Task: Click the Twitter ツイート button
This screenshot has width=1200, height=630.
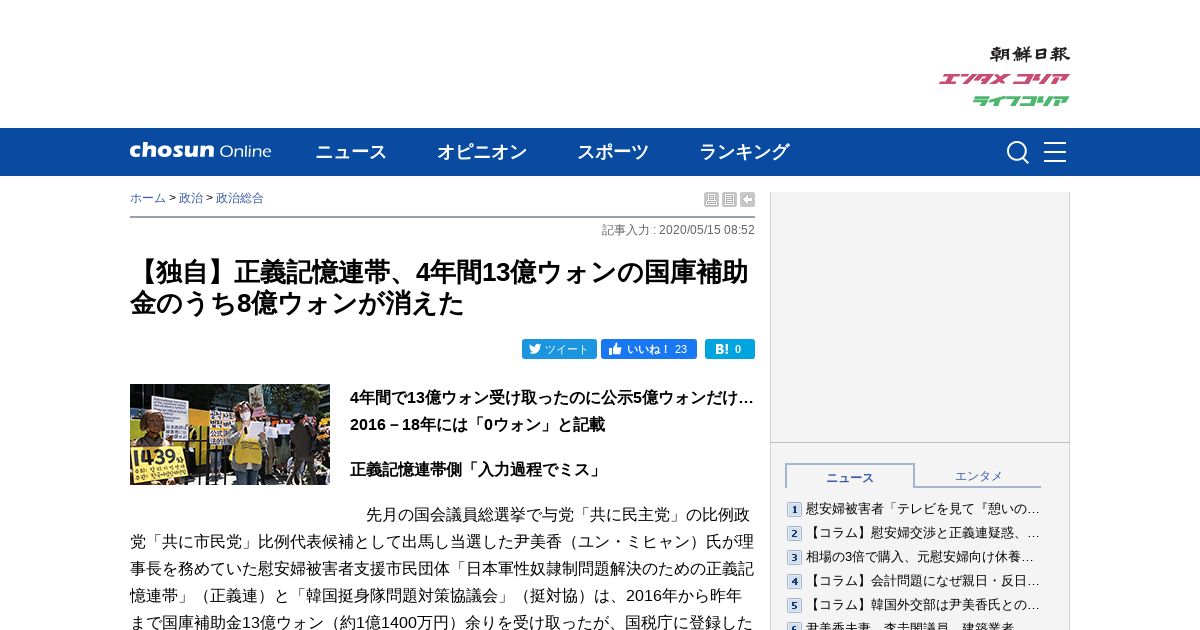Action: point(559,349)
